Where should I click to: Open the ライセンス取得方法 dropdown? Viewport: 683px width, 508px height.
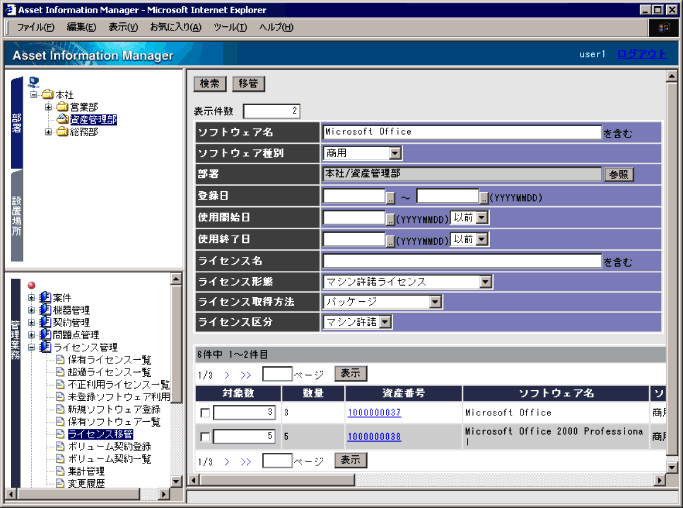pos(435,302)
